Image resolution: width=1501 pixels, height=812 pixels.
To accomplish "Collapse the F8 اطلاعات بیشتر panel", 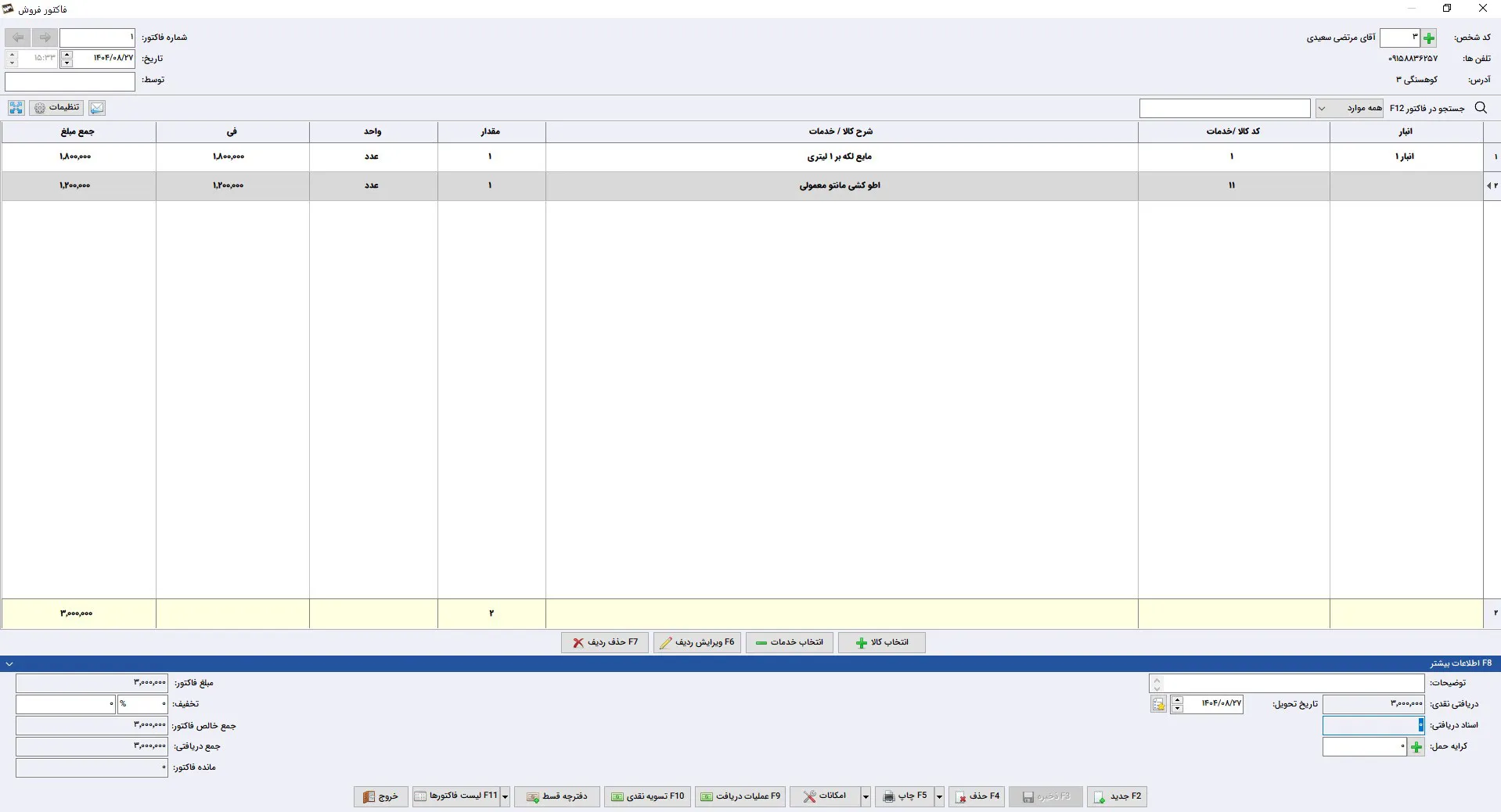I will [x=9, y=663].
